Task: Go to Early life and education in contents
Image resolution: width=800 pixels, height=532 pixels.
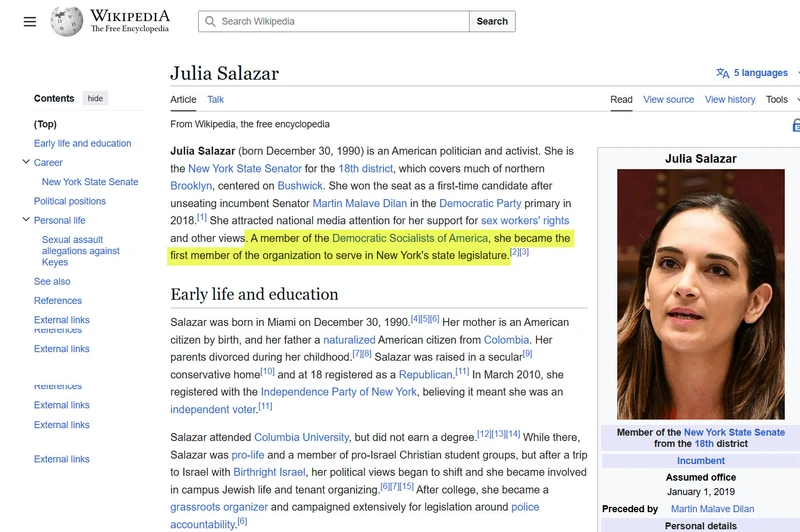Action: click(83, 143)
